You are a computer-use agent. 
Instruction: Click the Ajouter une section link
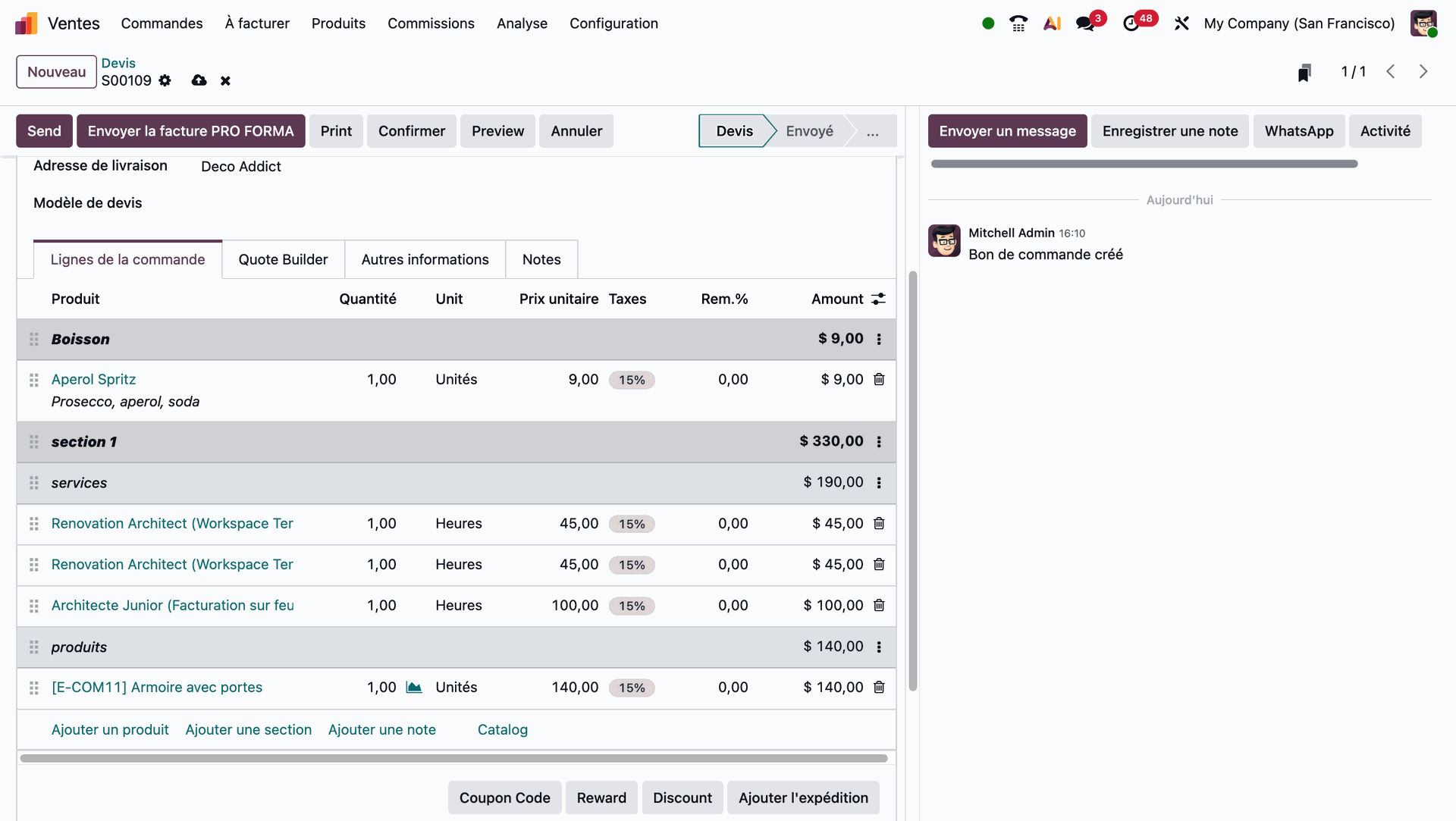248,729
